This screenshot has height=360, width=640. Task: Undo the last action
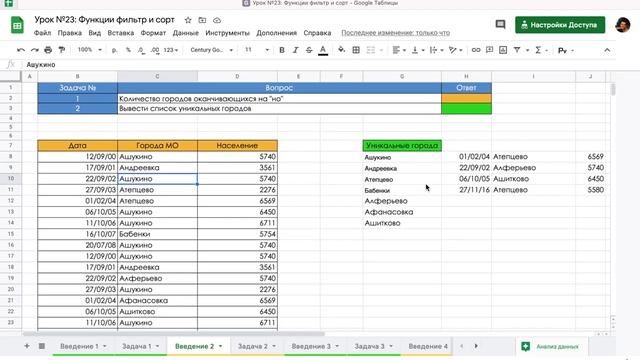(21, 50)
